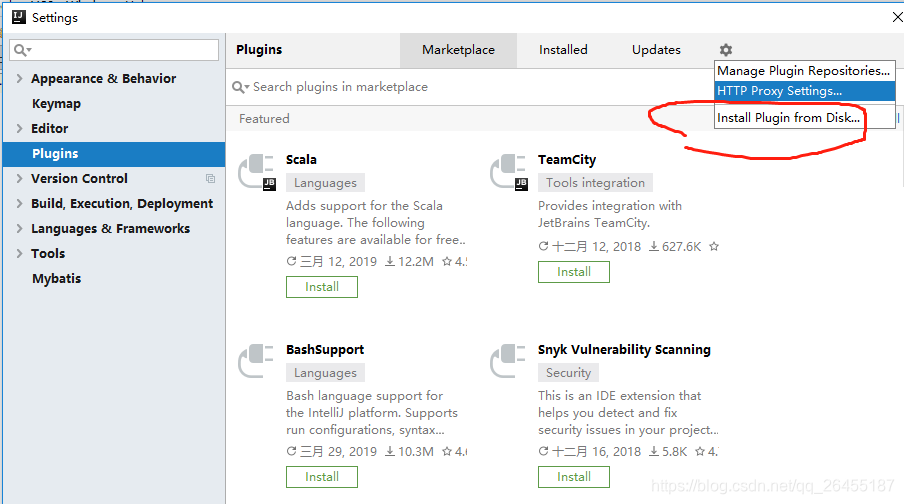Click the IntelliJ logo in the title bar

point(18,17)
